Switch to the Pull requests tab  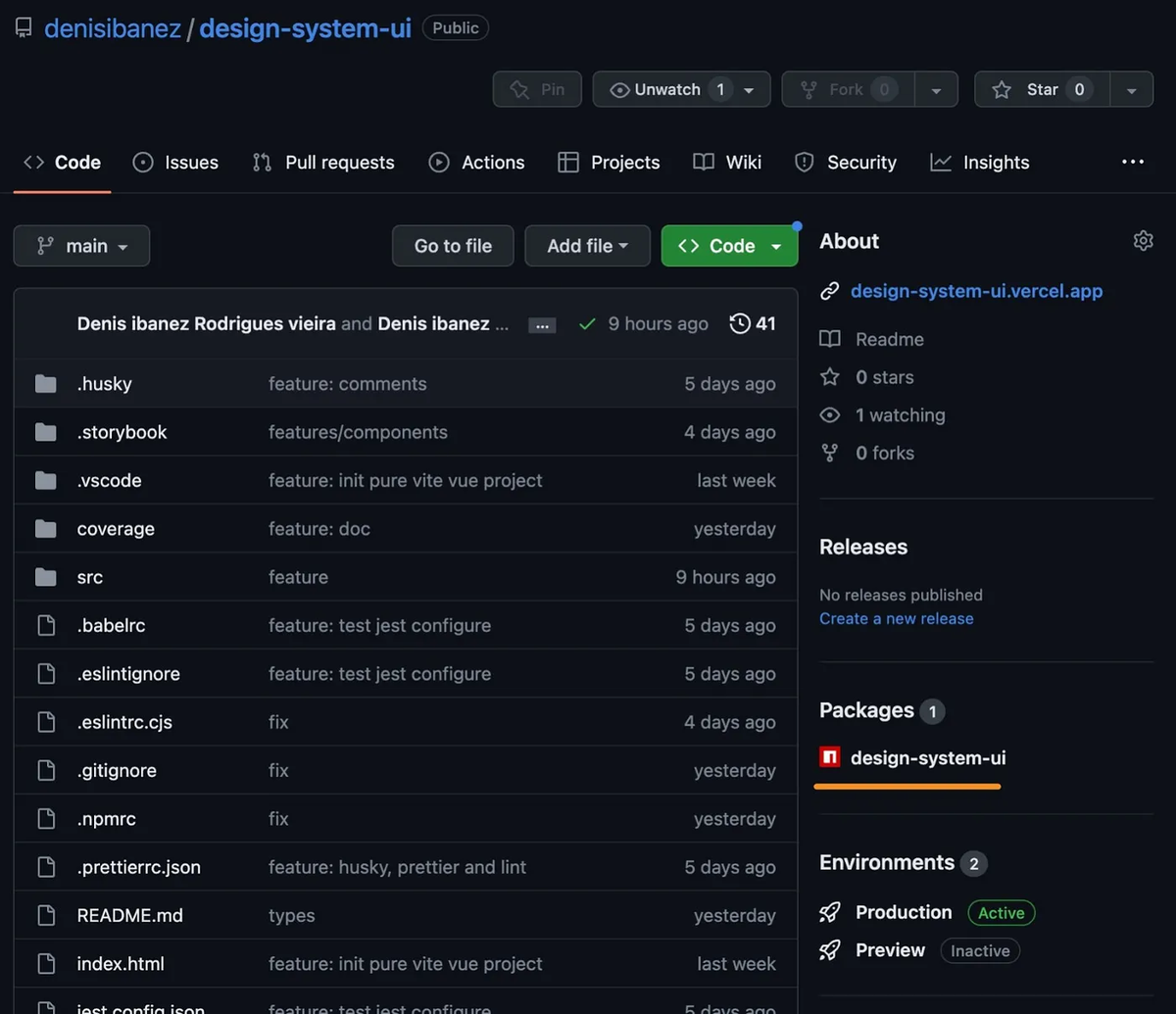(x=323, y=163)
